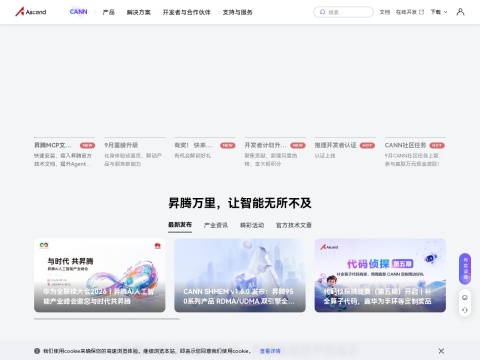Click 查看详情 in cookie banner
The image size is (480, 360).
point(270,351)
